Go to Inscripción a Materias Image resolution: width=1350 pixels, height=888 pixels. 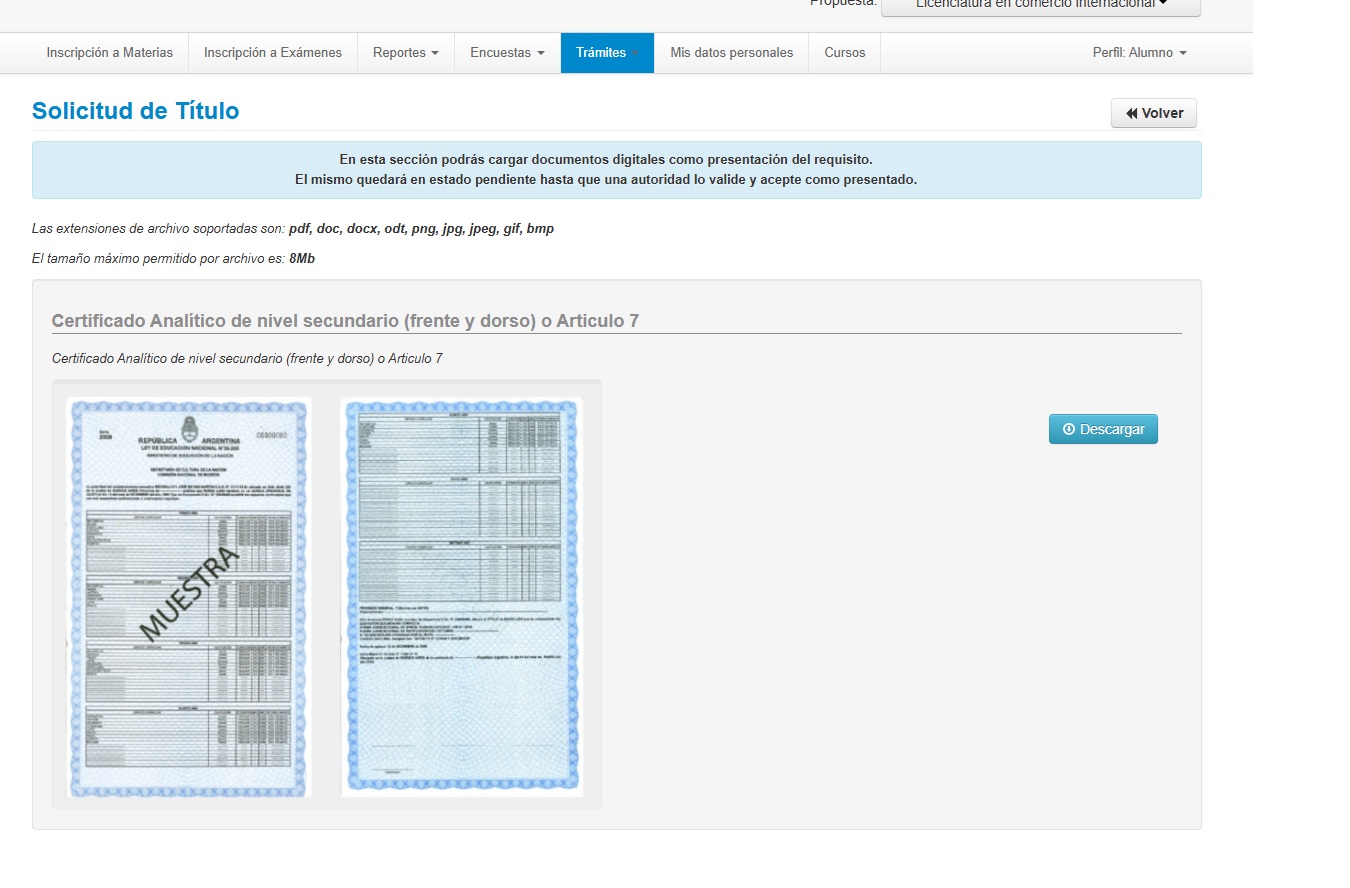pyautogui.click(x=109, y=53)
